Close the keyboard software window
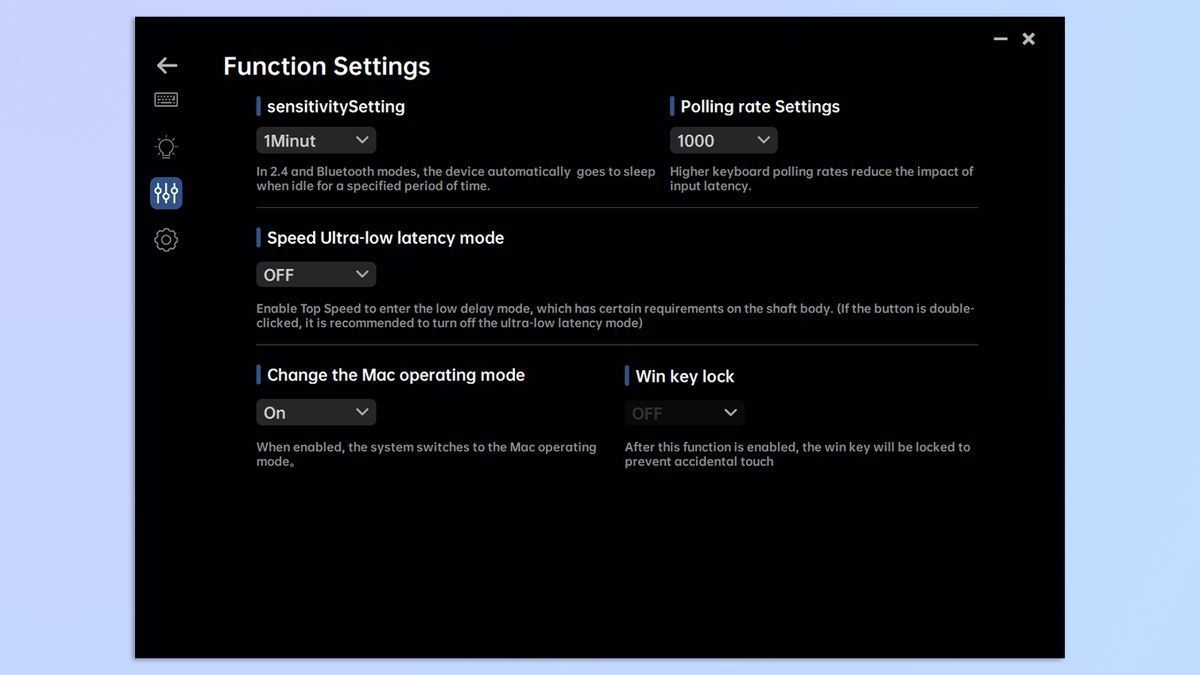The width and height of the screenshot is (1200, 675). pos(1028,39)
